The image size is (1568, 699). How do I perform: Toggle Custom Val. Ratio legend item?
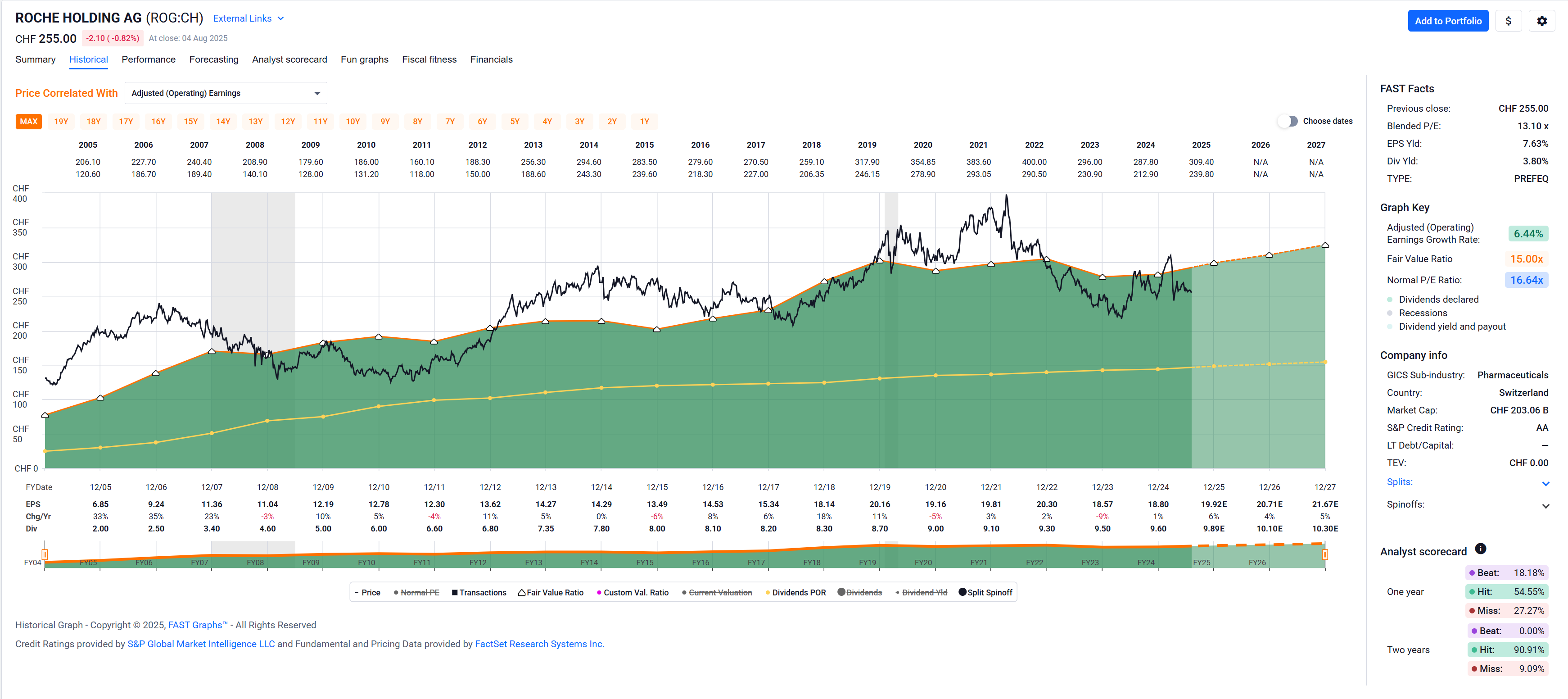633,592
